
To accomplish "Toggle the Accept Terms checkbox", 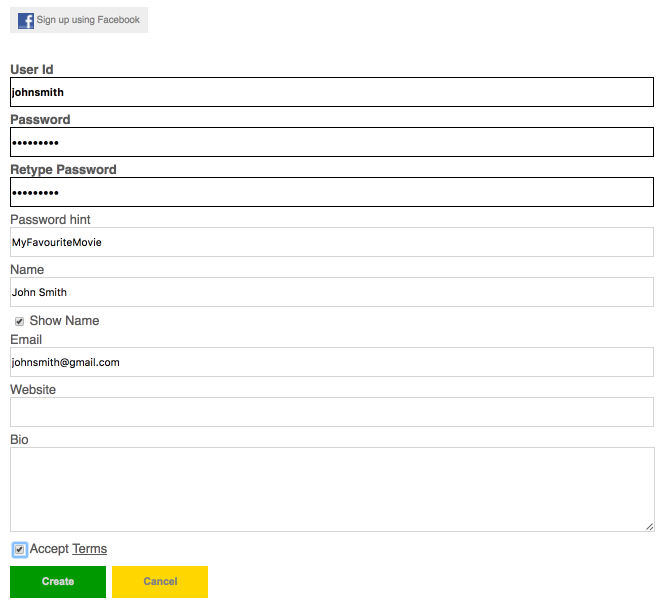I will click(19, 550).
